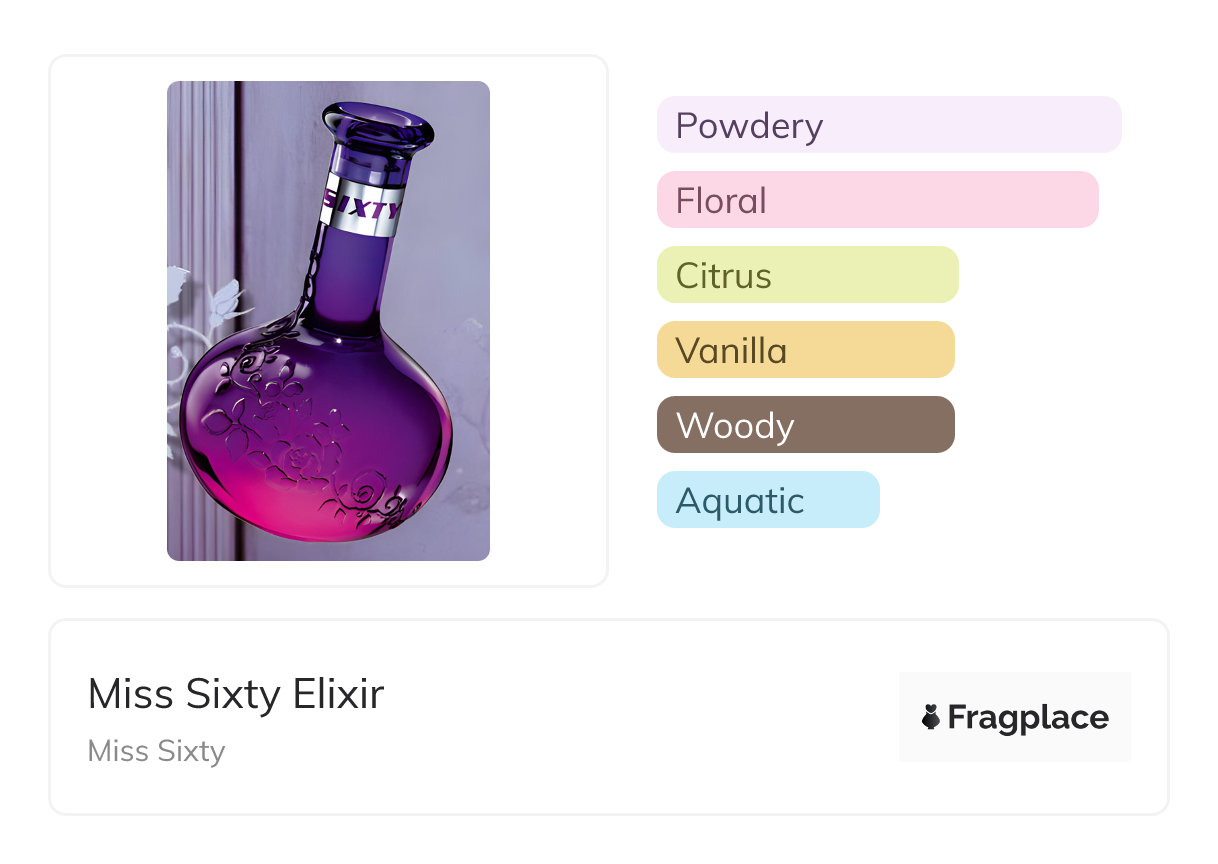Click the word Woody label text
The height and width of the screenshot is (864, 1218).
pyautogui.click(x=735, y=426)
